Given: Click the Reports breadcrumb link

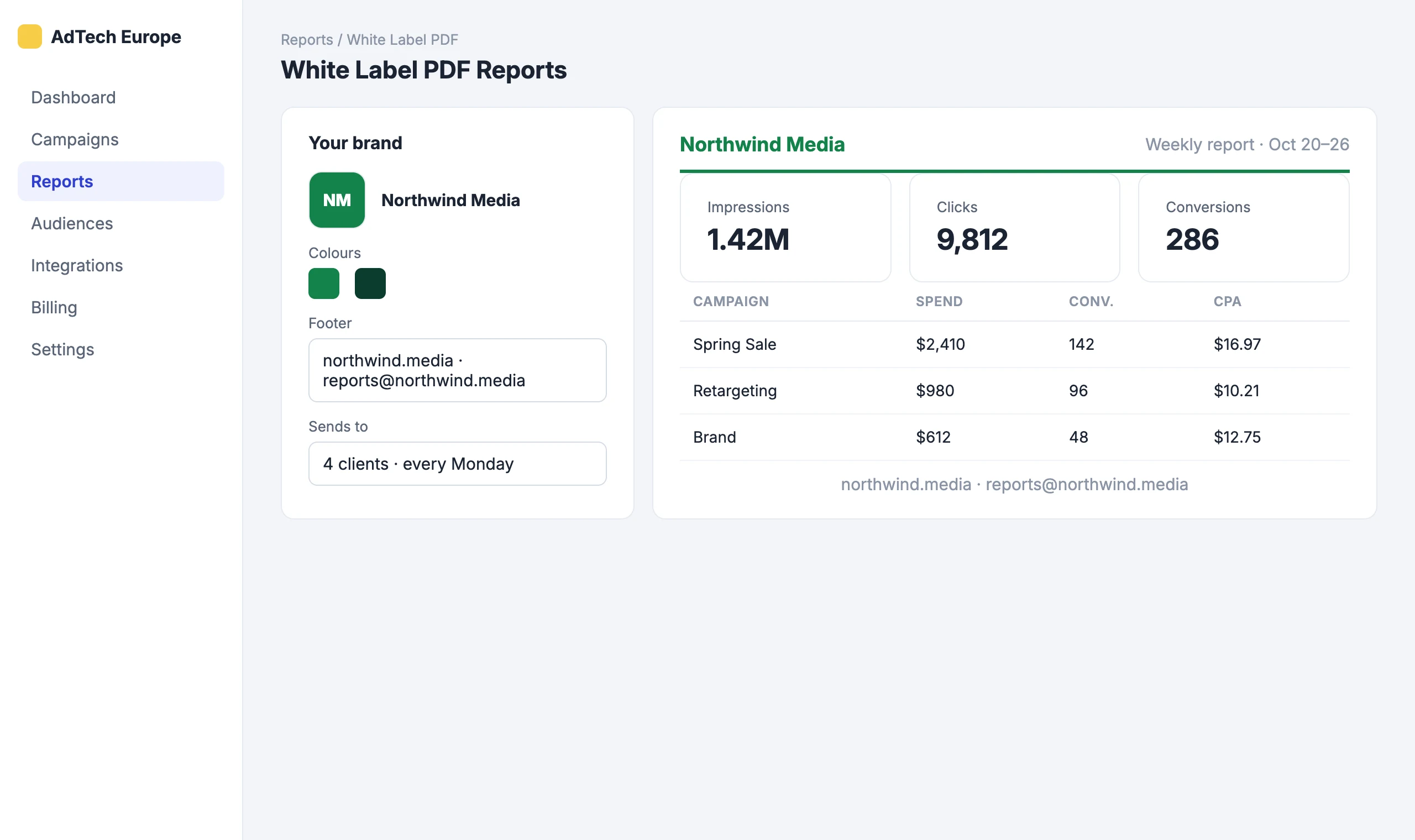Looking at the screenshot, I should [307, 40].
